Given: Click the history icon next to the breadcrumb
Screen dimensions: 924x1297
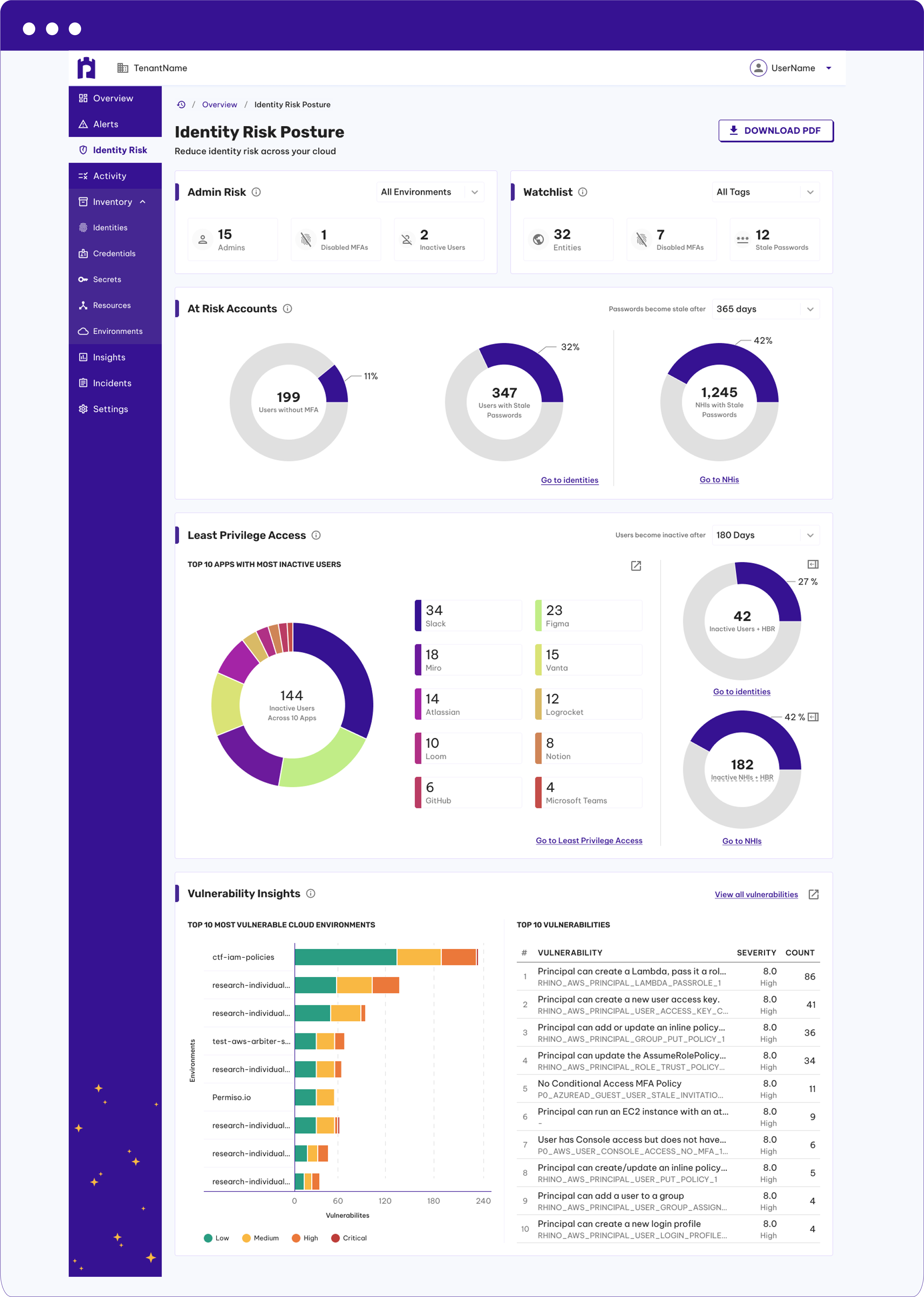Looking at the screenshot, I should click(181, 104).
